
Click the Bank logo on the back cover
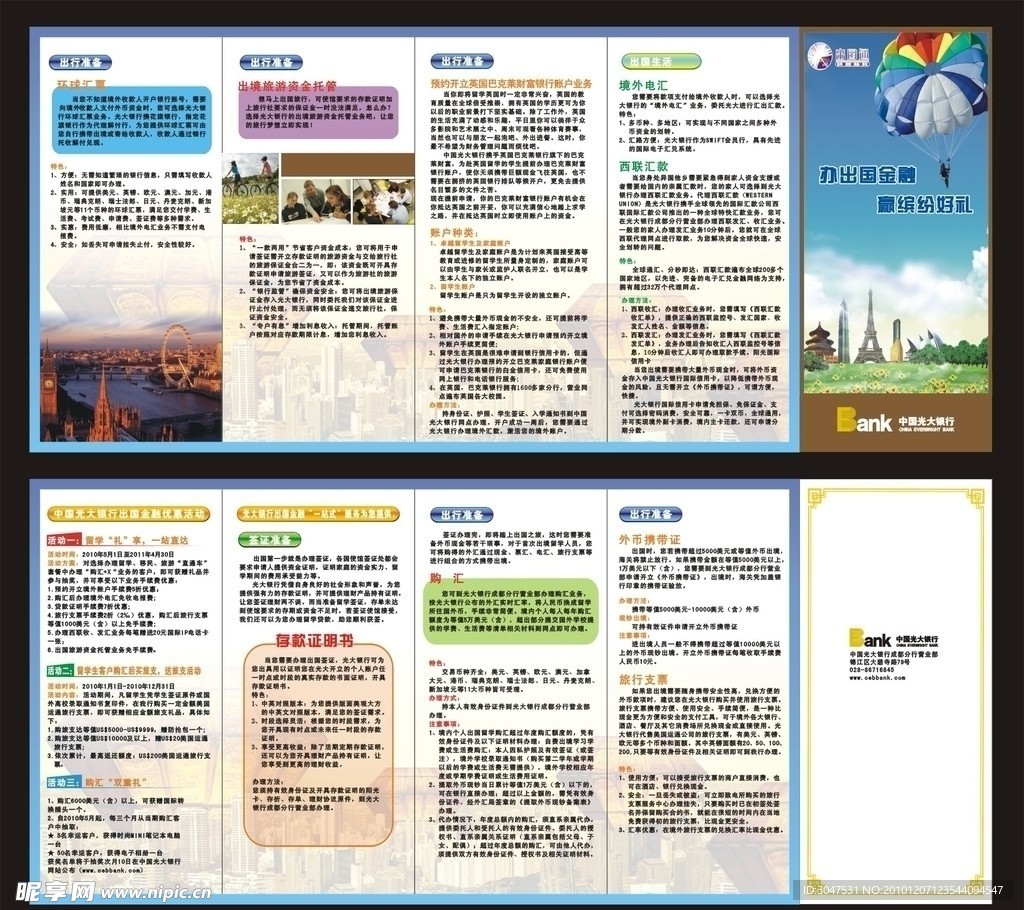click(893, 638)
